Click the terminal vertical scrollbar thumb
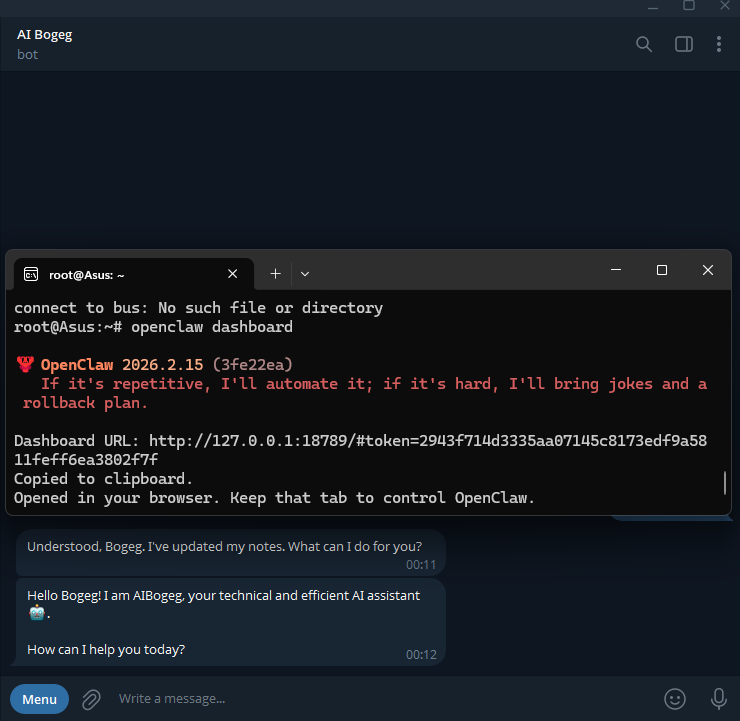The width and height of the screenshot is (740, 721). tap(725, 482)
